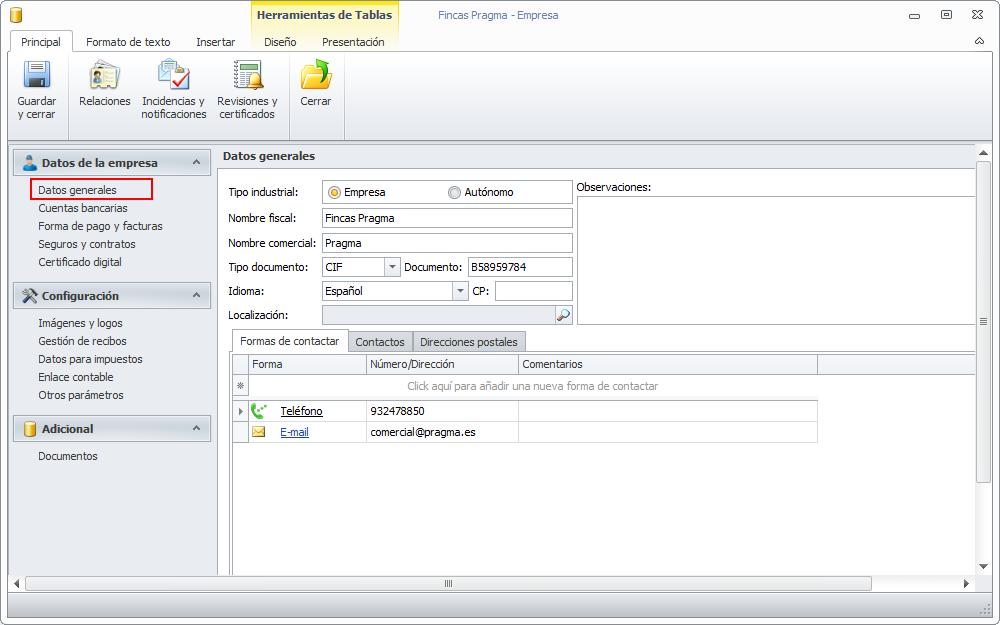This screenshot has width=1000, height=625.
Task: Click the E-mail envelope icon in grid
Action: point(259,432)
